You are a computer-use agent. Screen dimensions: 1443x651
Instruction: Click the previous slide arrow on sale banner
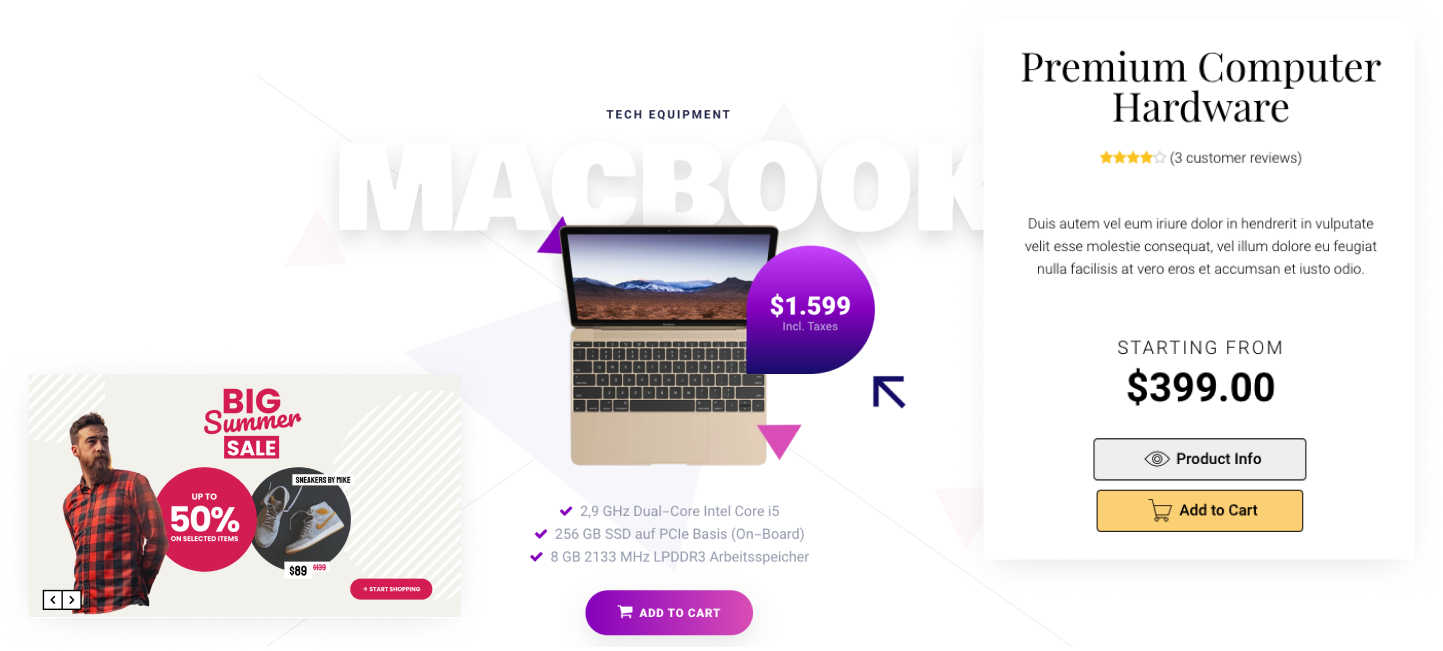point(52,600)
